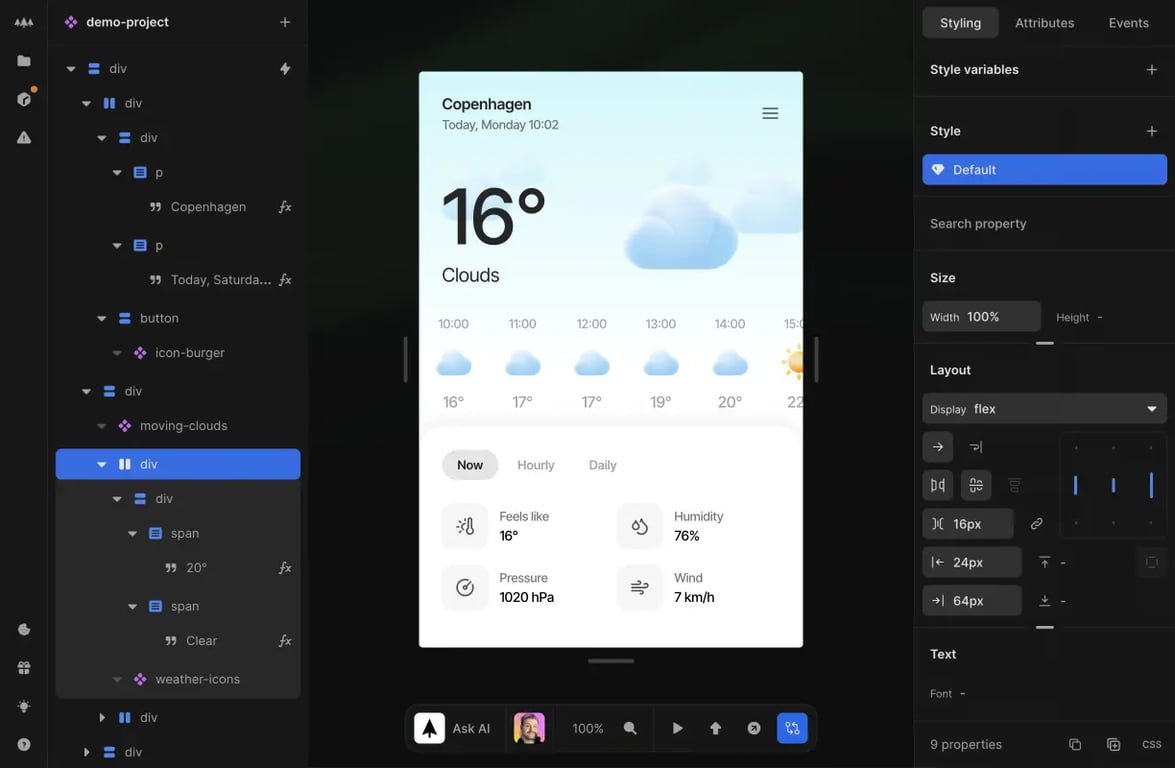Toggle the no-wrap layout option
Viewport: 1175px width, 768px height.
(x=937, y=486)
